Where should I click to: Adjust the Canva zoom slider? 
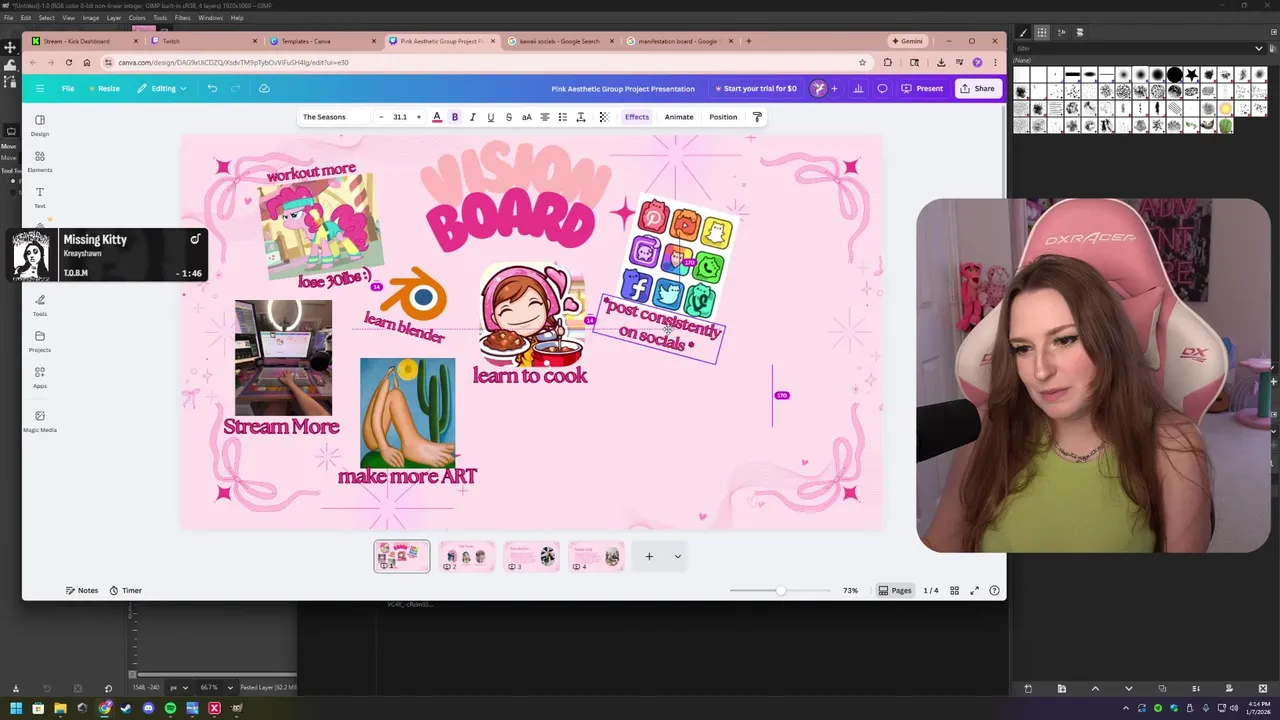(780, 590)
